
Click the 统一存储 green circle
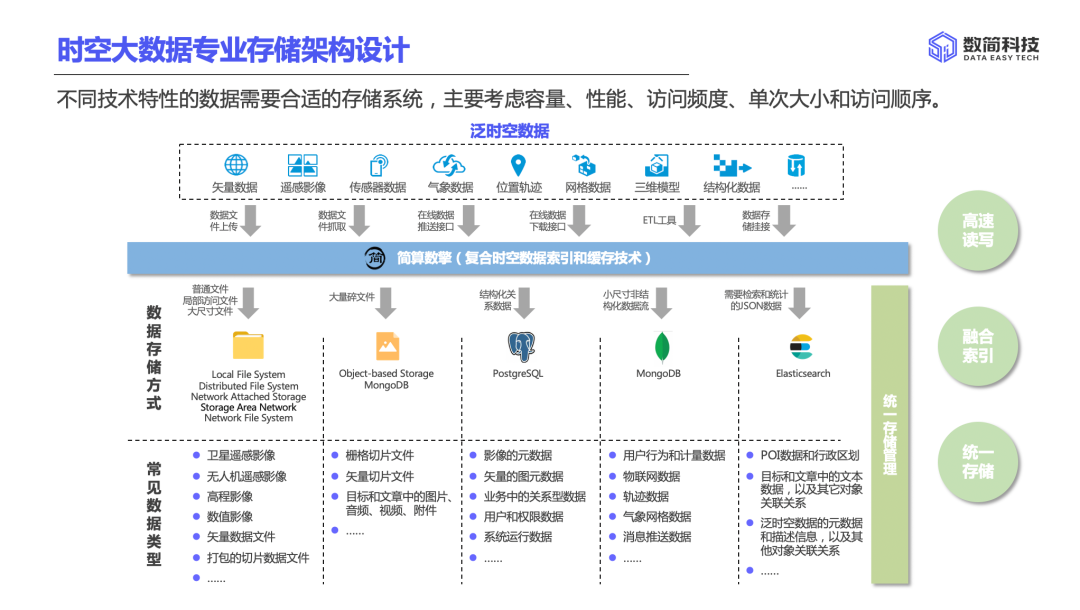coord(977,461)
